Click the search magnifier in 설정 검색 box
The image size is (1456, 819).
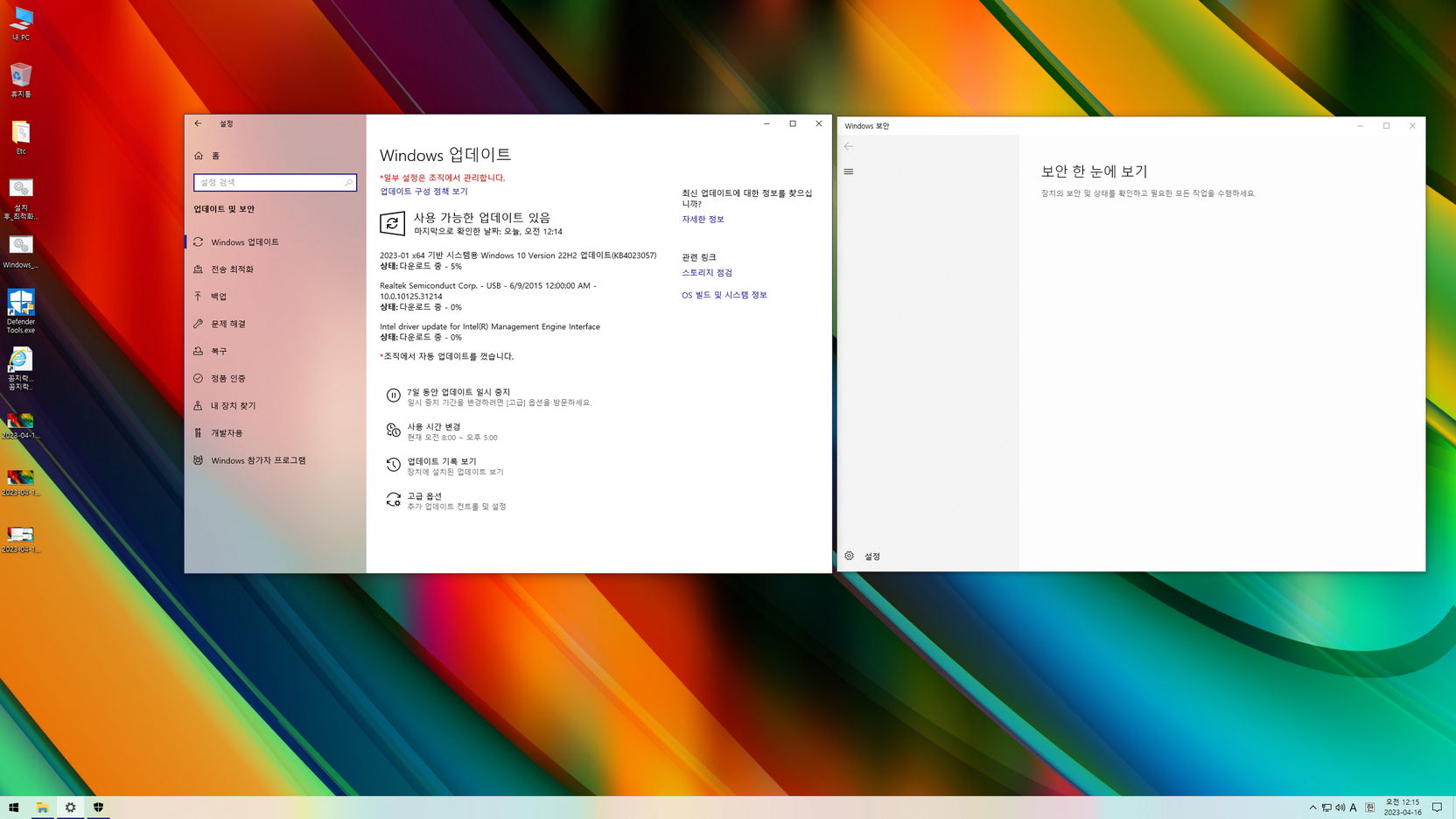(348, 182)
